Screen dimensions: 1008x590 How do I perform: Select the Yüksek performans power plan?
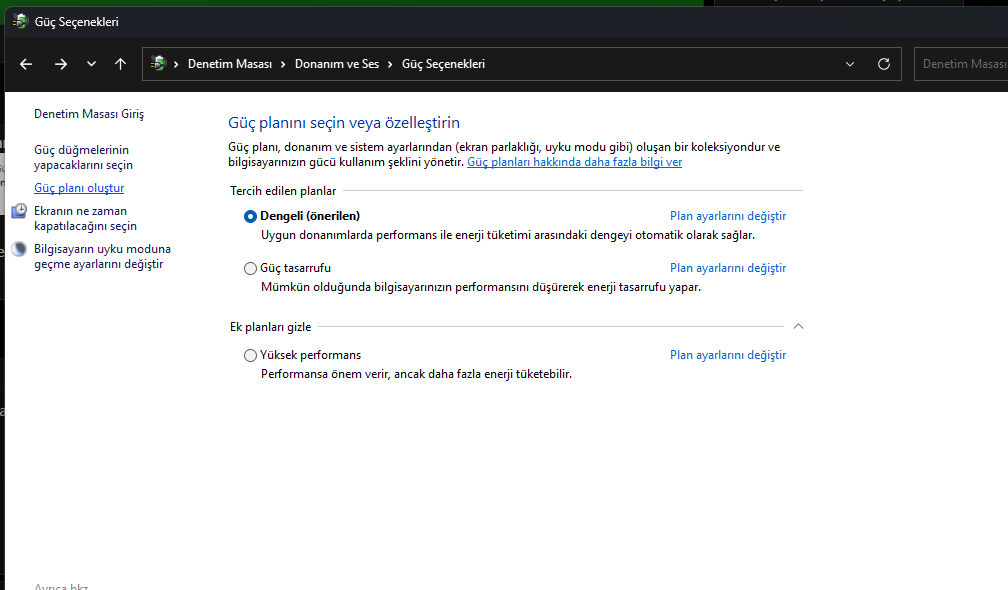tap(250, 355)
